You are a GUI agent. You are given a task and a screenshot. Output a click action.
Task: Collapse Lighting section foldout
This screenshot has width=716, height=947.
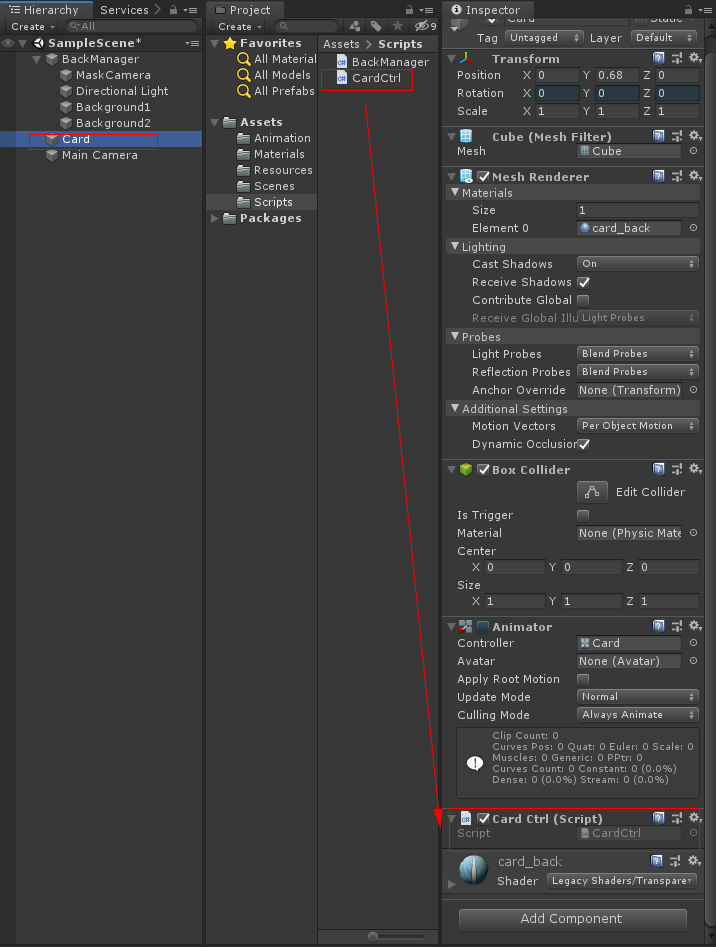click(x=455, y=246)
